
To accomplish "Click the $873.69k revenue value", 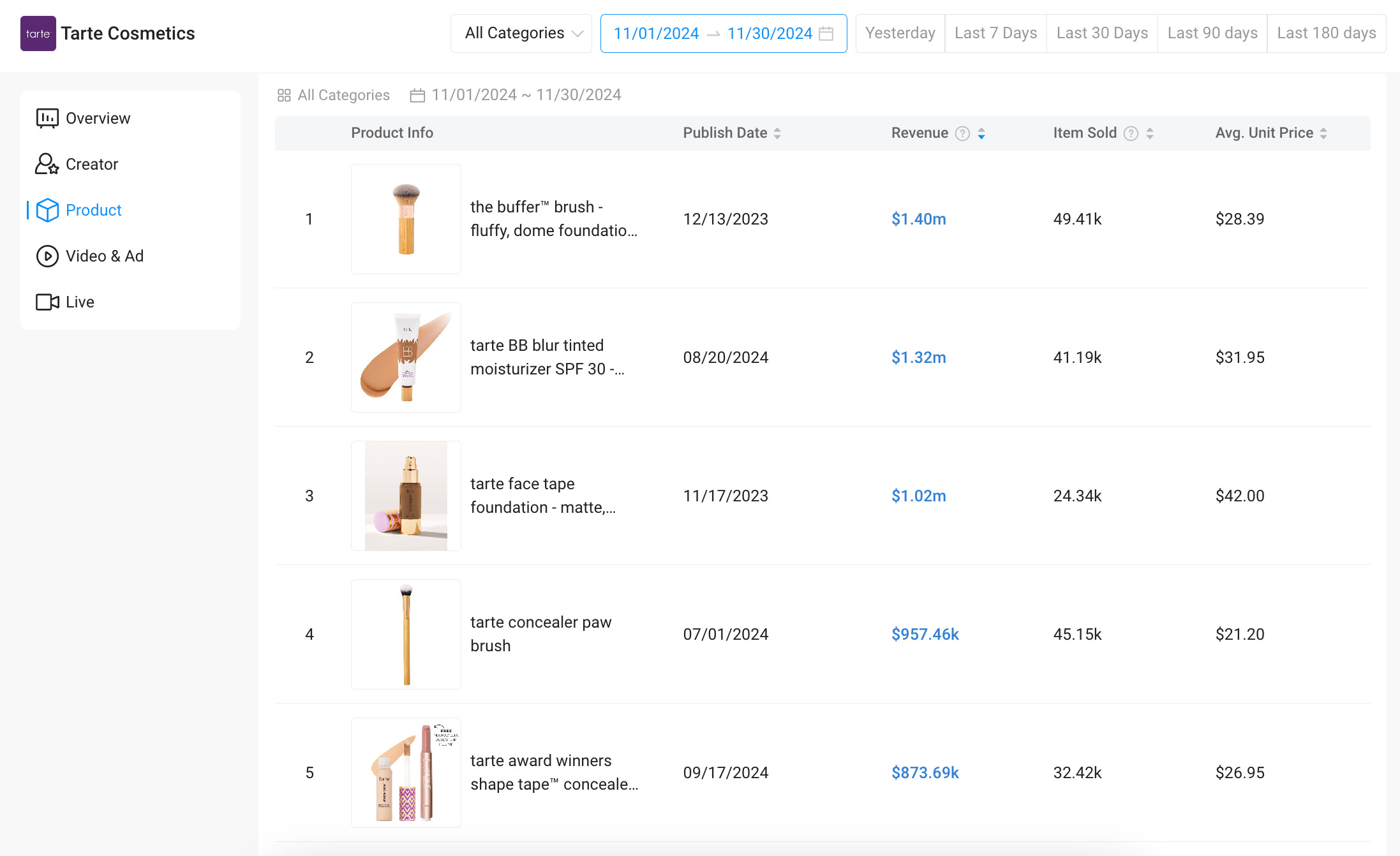I will click(x=925, y=772).
